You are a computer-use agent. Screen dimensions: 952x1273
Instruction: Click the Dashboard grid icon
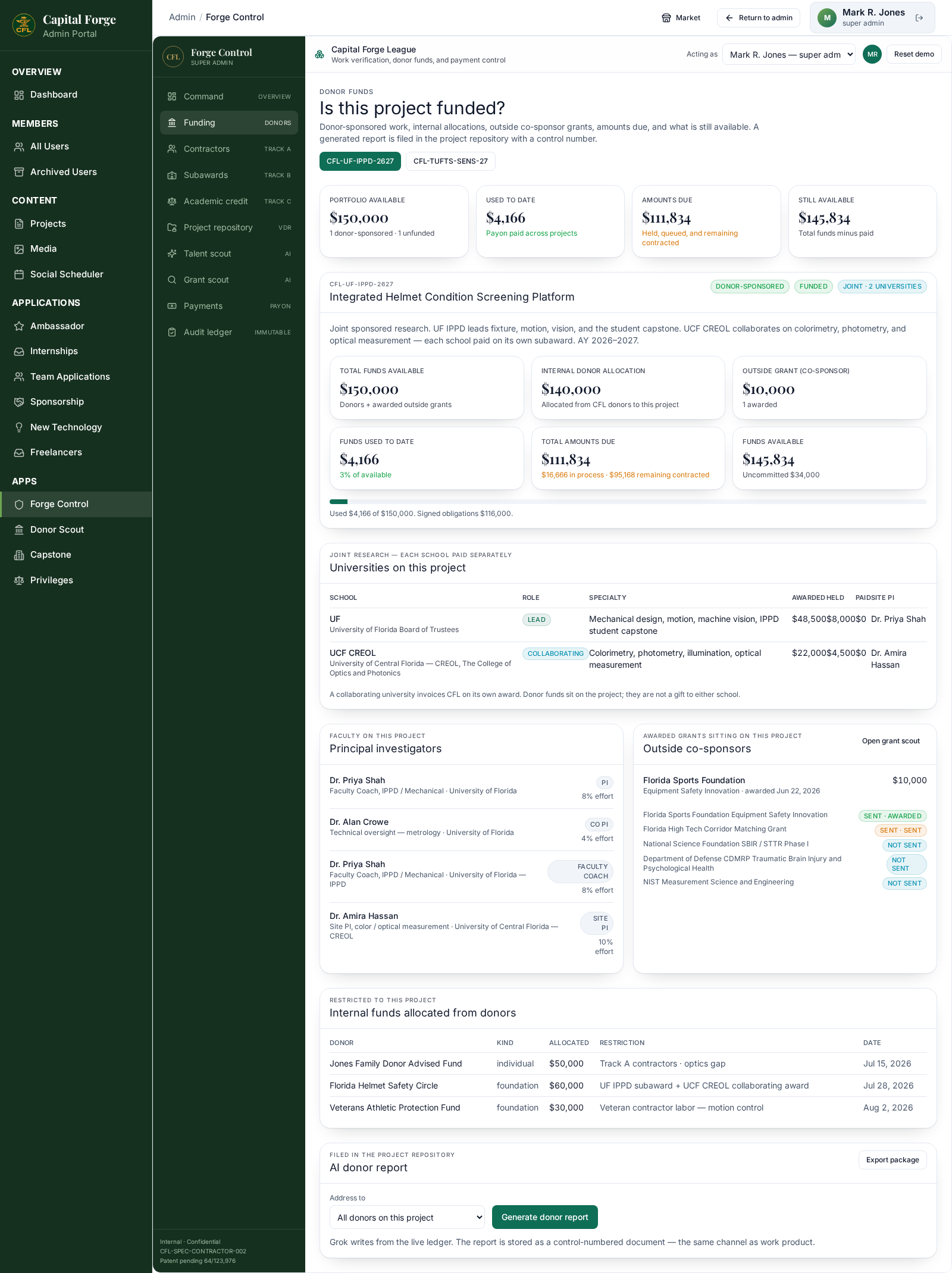(x=19, y=95)
